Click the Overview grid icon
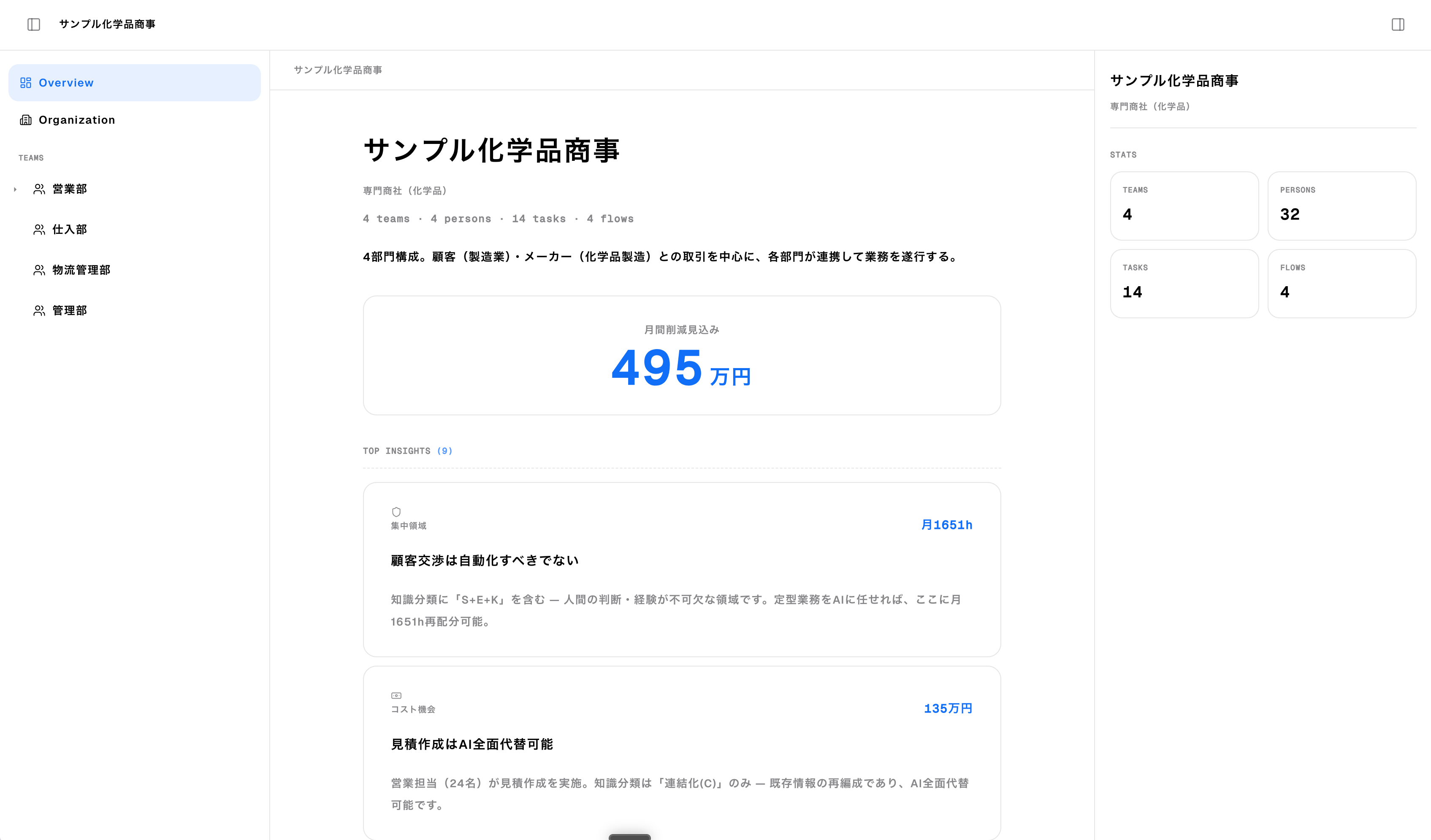 [26, 83]
